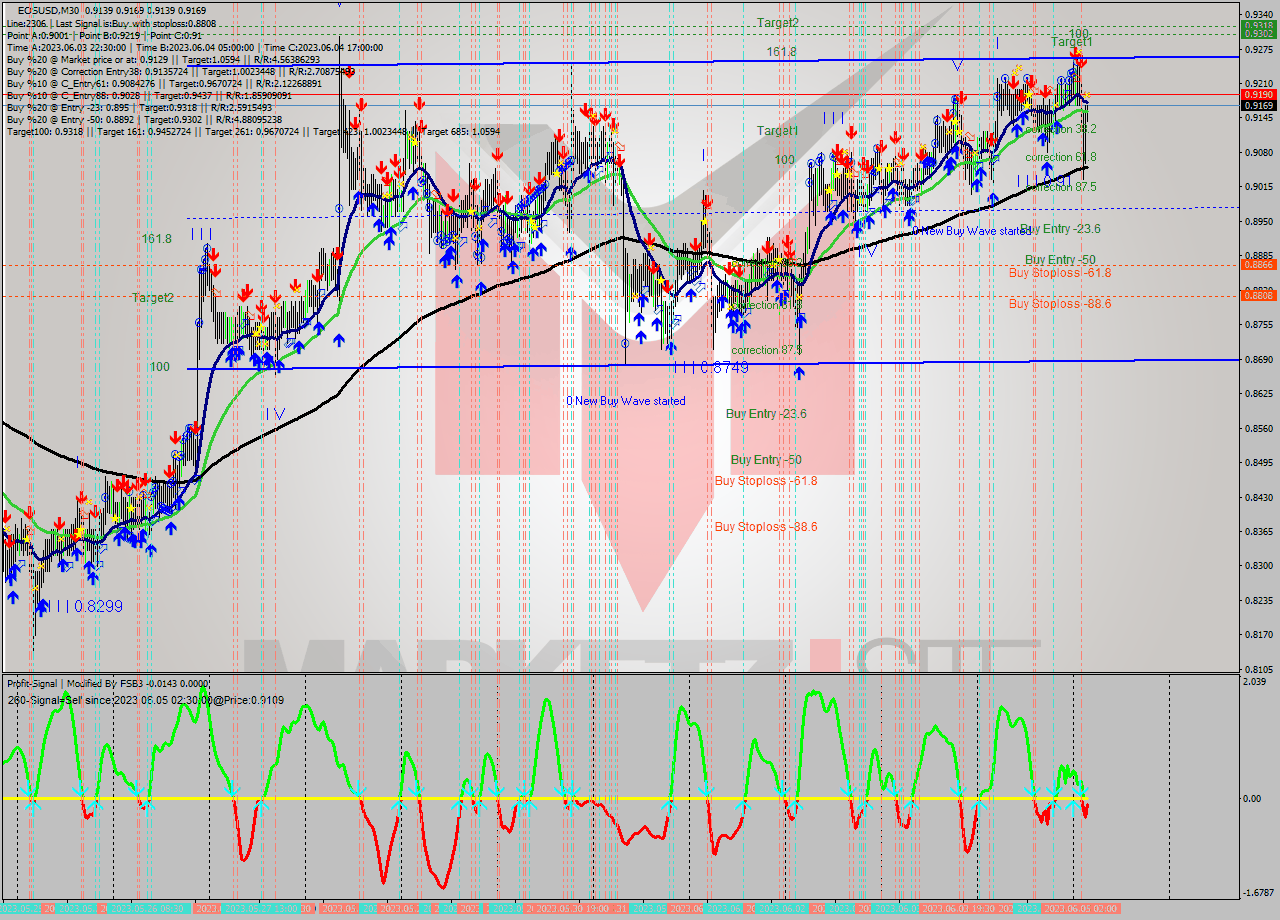Select the orange 0.8866 price tag
Viewport: 1280px width, 920px height.
1257,265
